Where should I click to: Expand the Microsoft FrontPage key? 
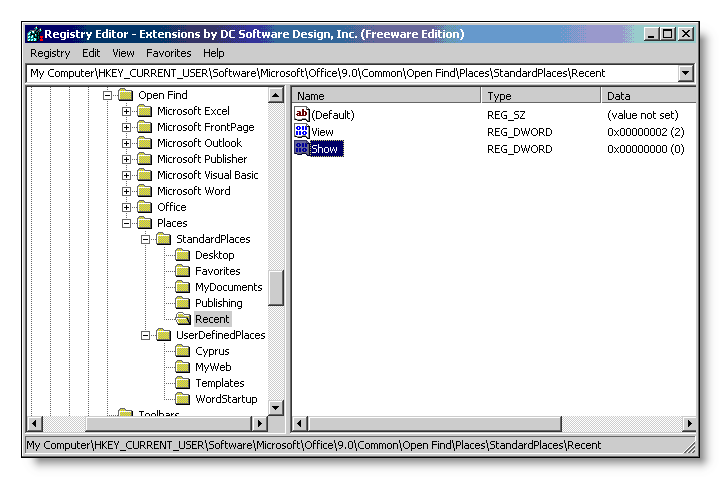[126, 127]
